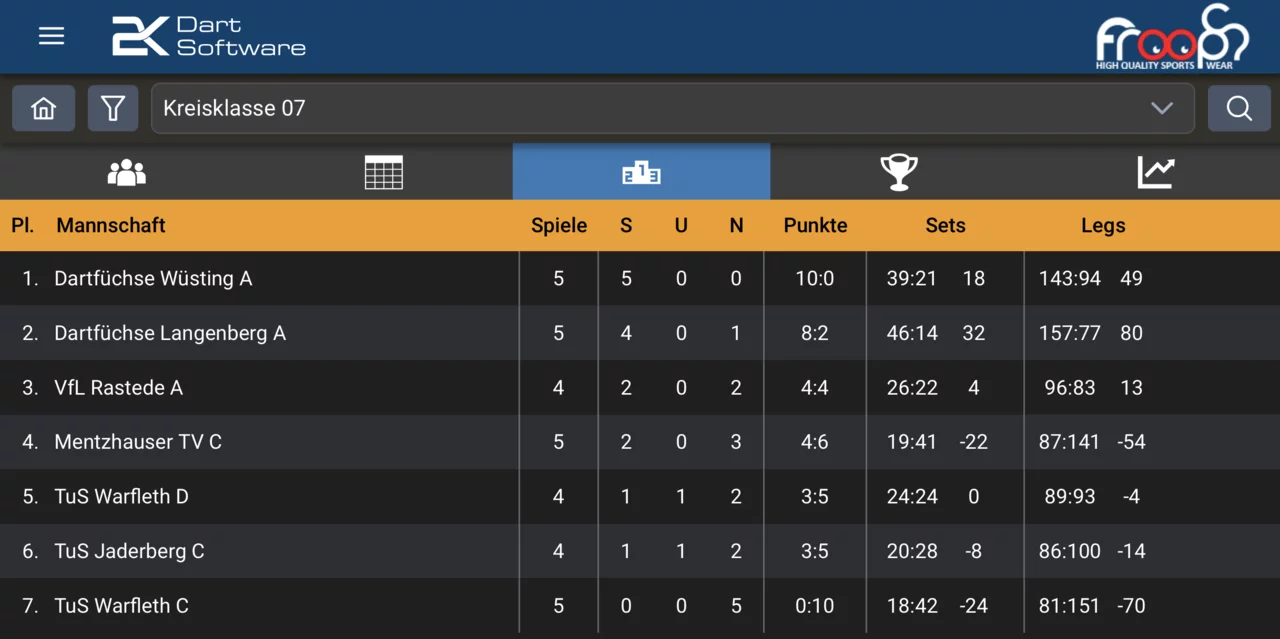This screenshot has height=639, width=1280.
Task: Open the hamburger navigation menu
Action: (x=51, y=36)
